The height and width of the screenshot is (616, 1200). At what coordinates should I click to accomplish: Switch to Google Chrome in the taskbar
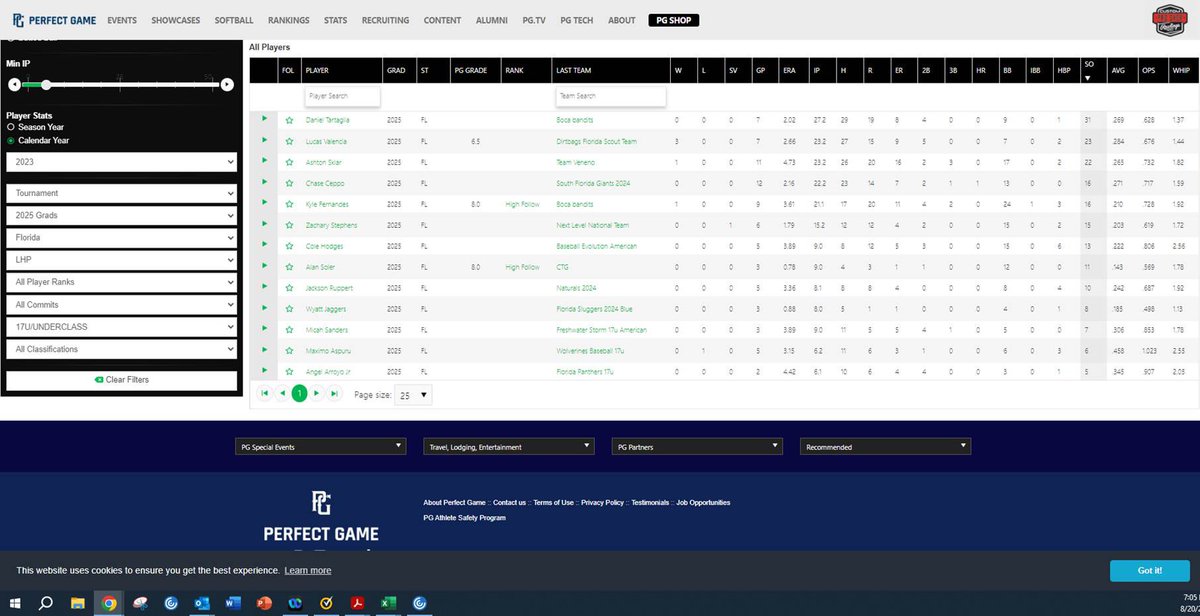(108, 603)
